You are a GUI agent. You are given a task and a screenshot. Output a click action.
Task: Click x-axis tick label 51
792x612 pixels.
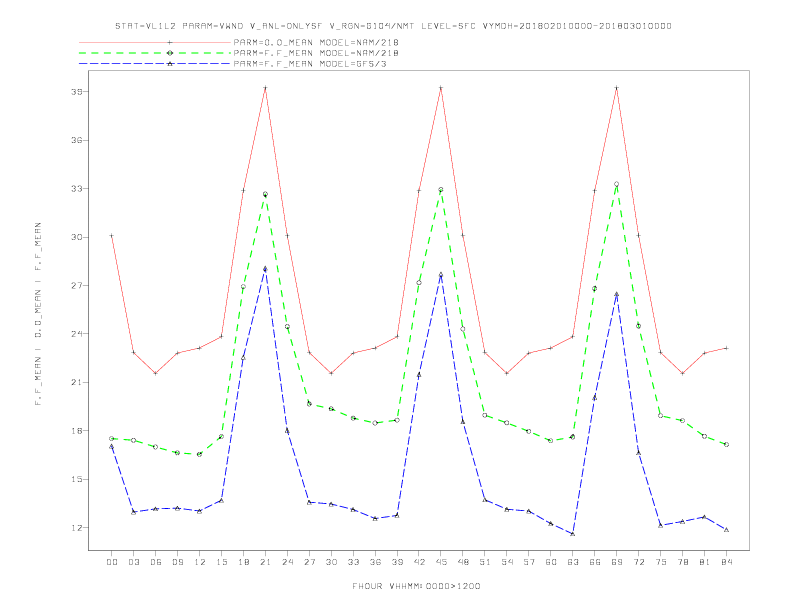click(x=485, y=562)
